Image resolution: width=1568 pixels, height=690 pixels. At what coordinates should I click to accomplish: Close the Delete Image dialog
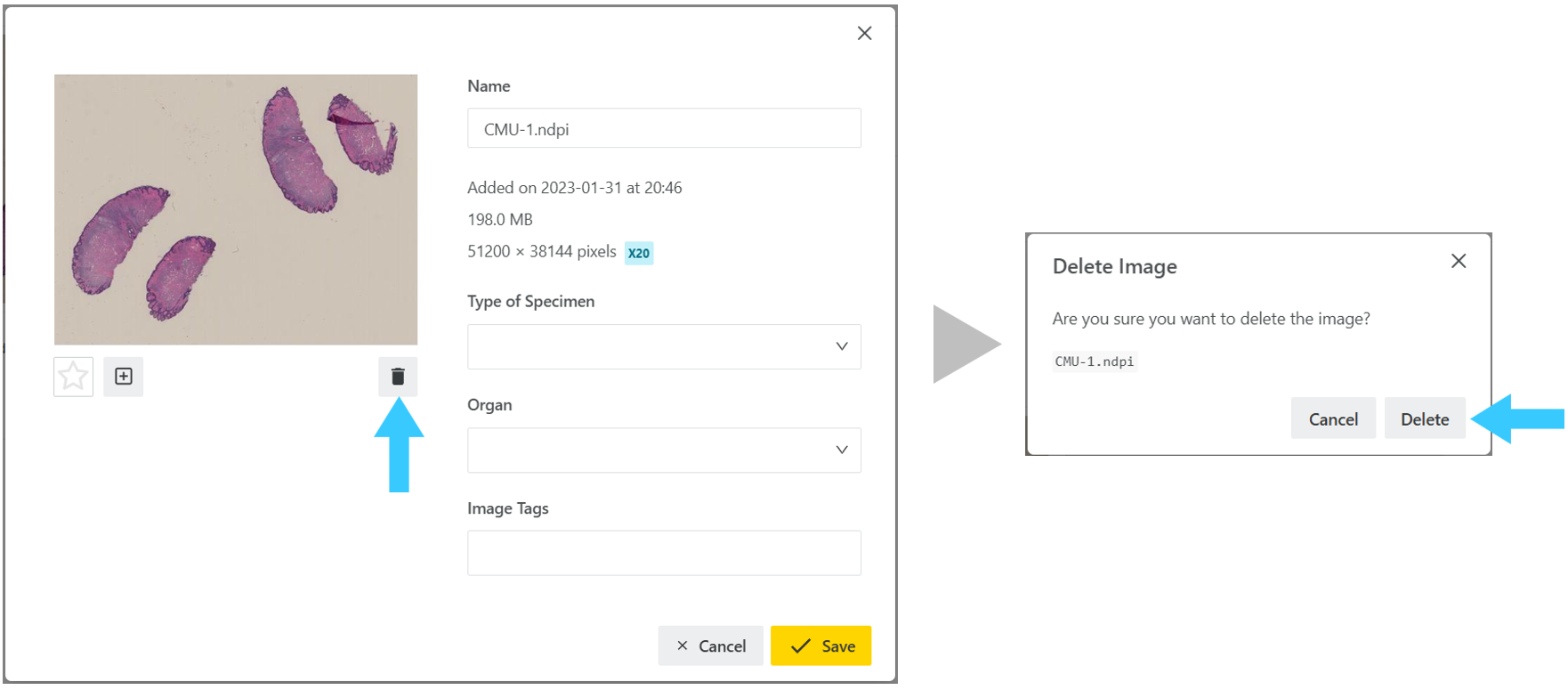1459,261
